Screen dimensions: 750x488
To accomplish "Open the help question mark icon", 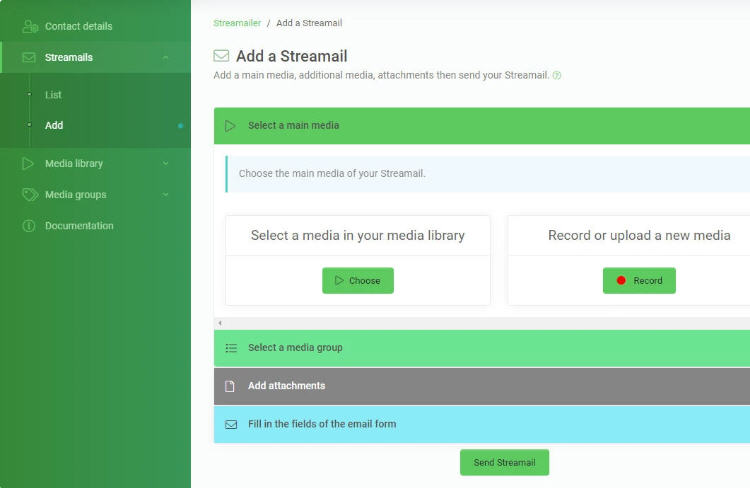I will (557, 76).
